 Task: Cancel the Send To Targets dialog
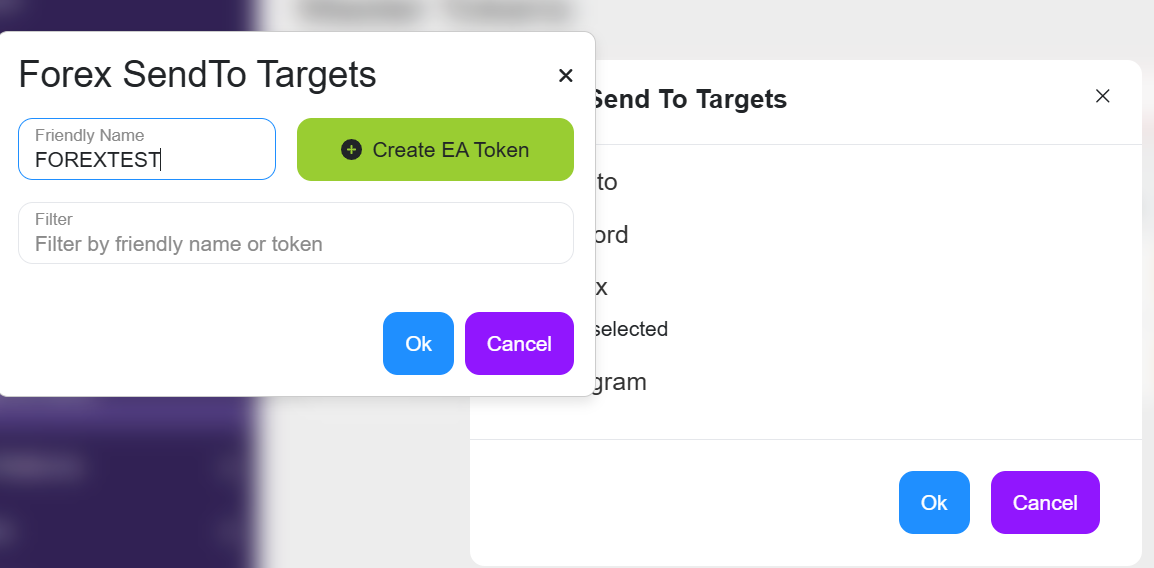point(1045,502)
